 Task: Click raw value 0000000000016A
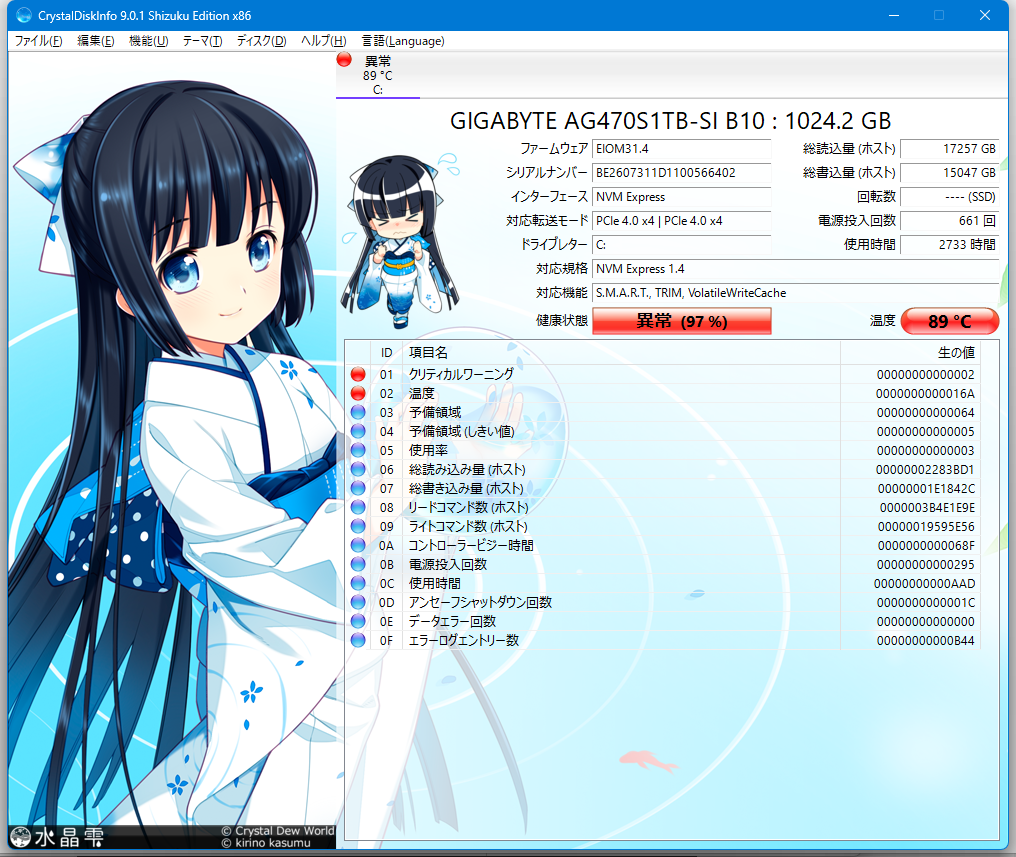925,394
